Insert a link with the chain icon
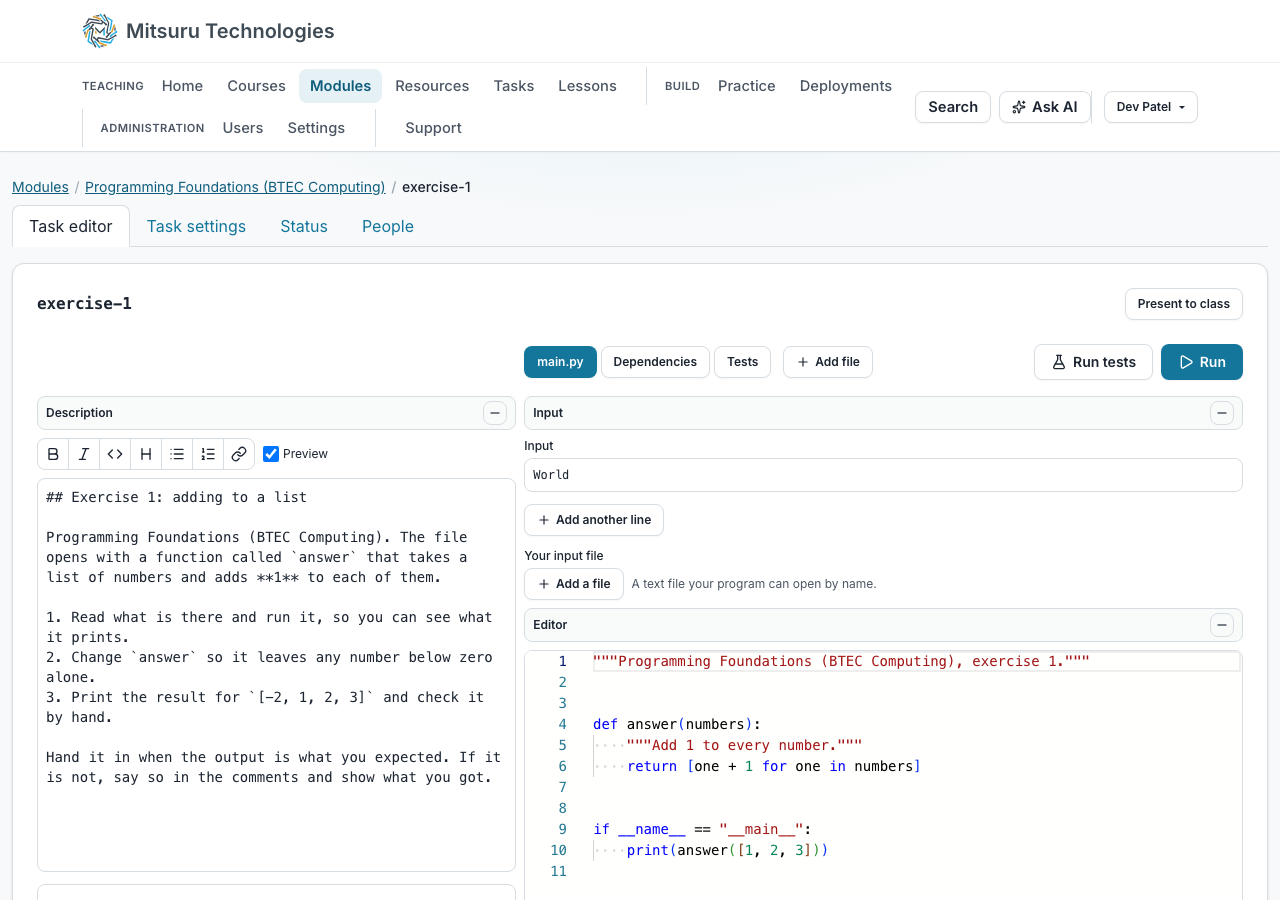The image size is (1280, 900). [x=239, y=454]
